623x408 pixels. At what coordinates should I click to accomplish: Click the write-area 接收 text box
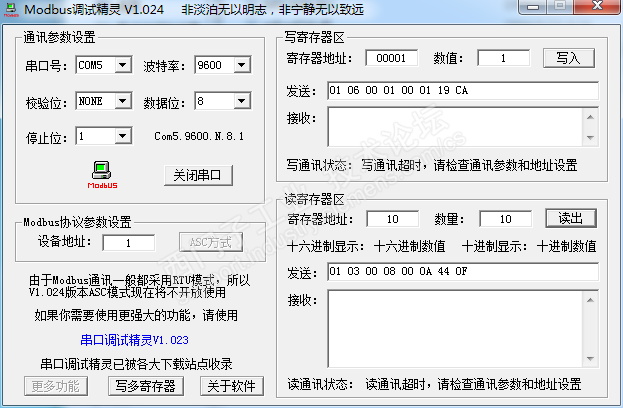455,127
